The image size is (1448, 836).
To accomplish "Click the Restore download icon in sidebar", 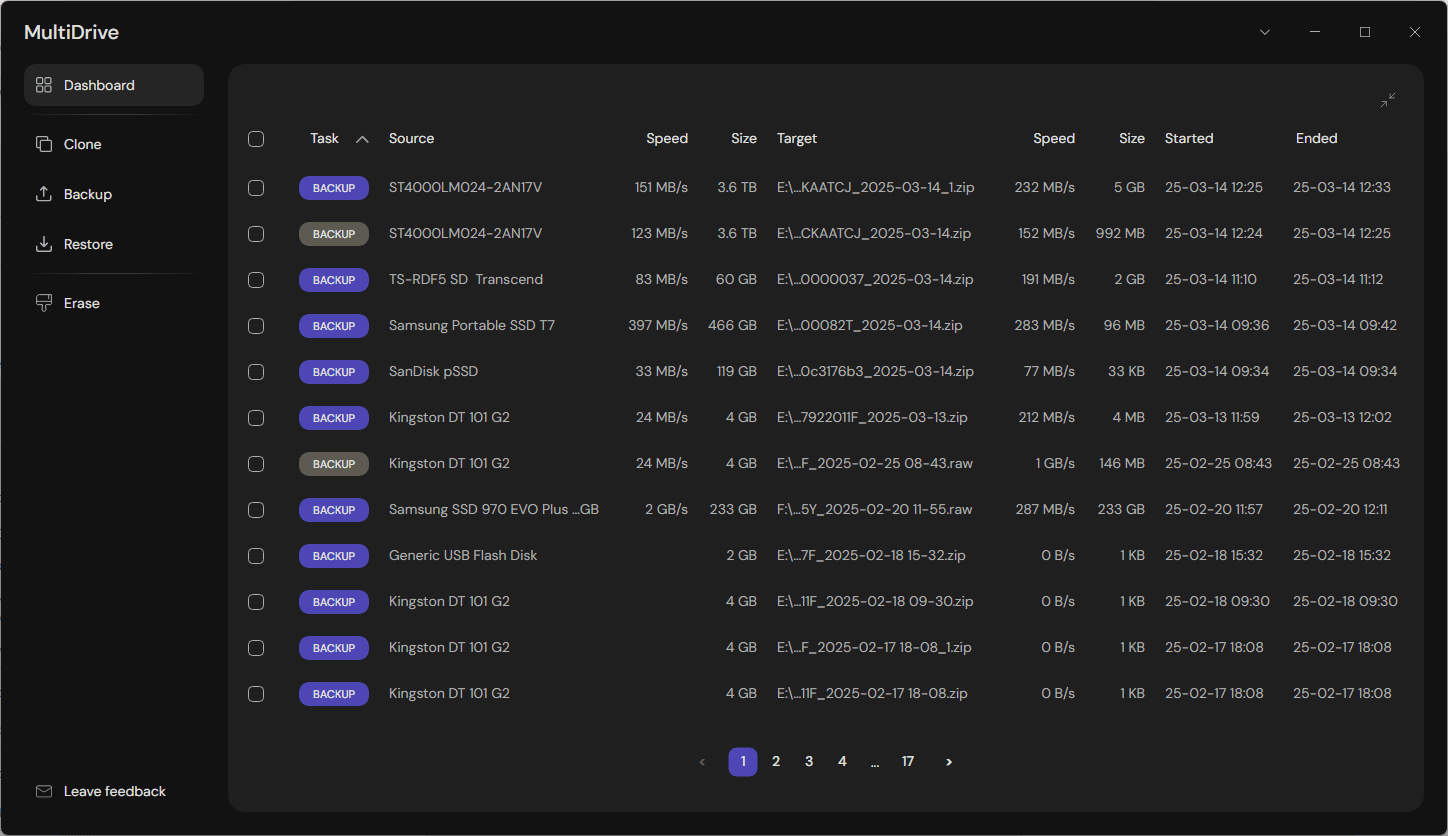I will pos(44,244).
